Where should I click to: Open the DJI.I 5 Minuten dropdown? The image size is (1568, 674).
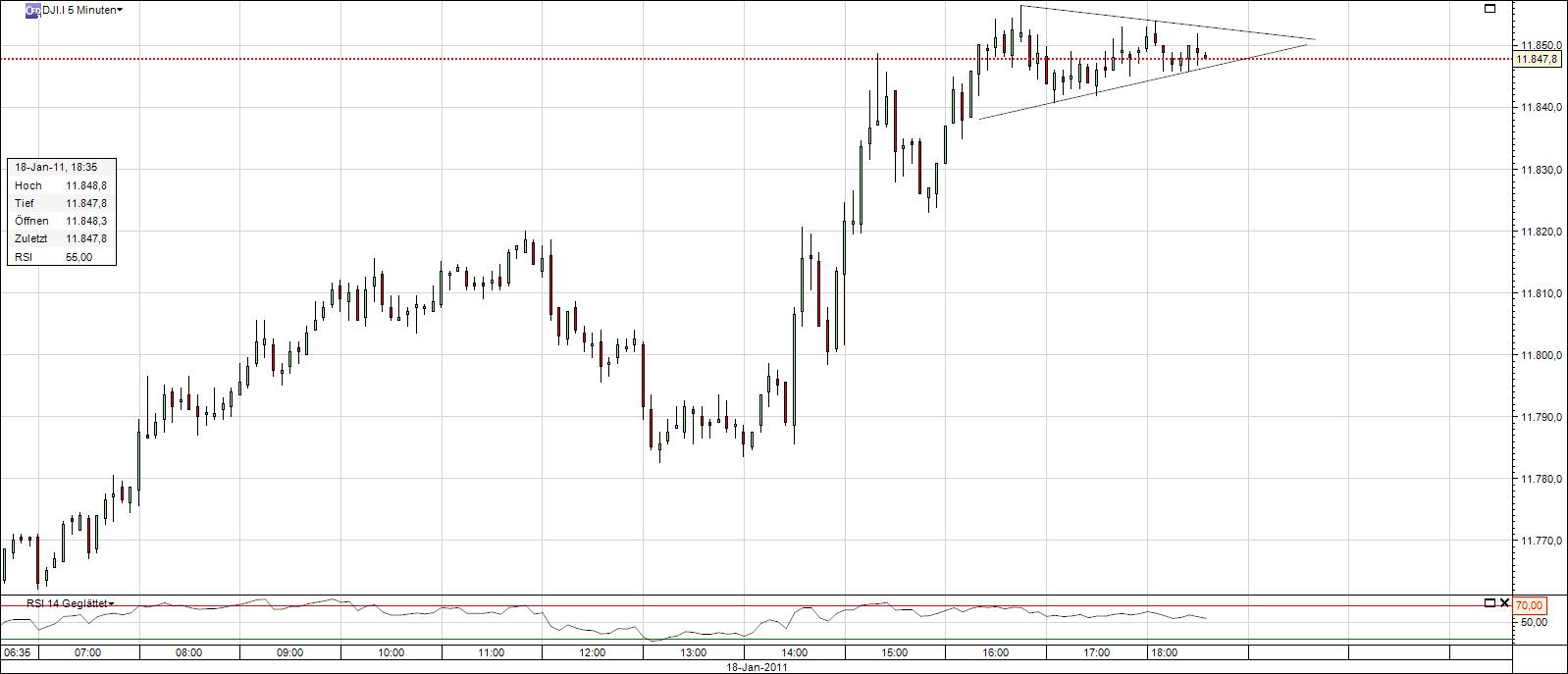click(x=81, y=10)
